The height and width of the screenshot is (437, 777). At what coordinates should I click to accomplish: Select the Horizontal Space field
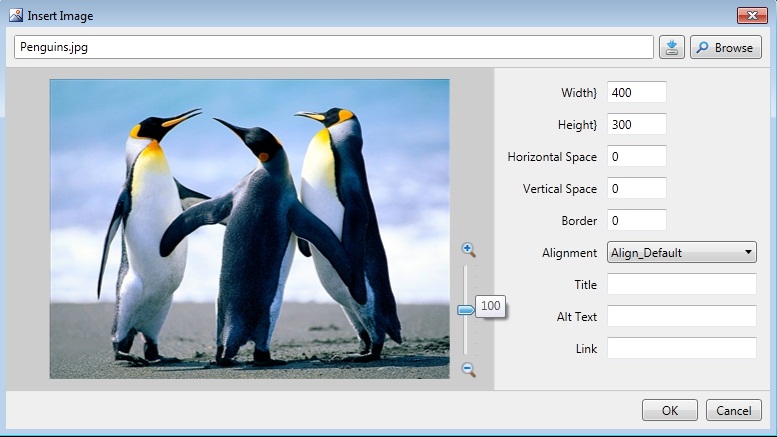636,156
